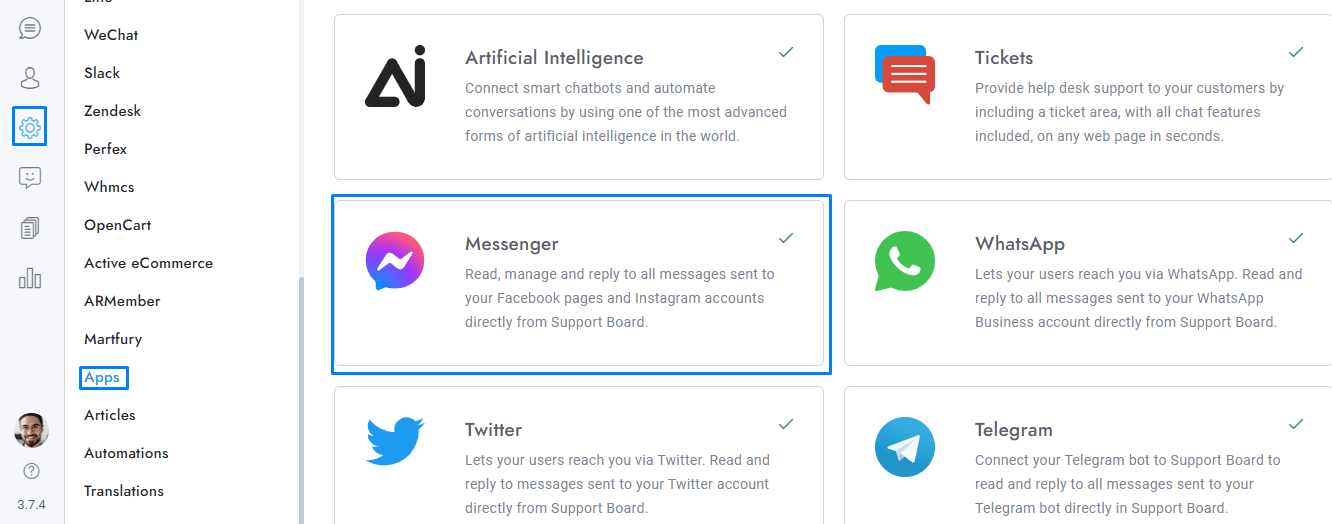The width and height of the screenshot is (1332, 524).
Task: Open the articles documents icon in sidebar
Action: click(x=30, y=228)
